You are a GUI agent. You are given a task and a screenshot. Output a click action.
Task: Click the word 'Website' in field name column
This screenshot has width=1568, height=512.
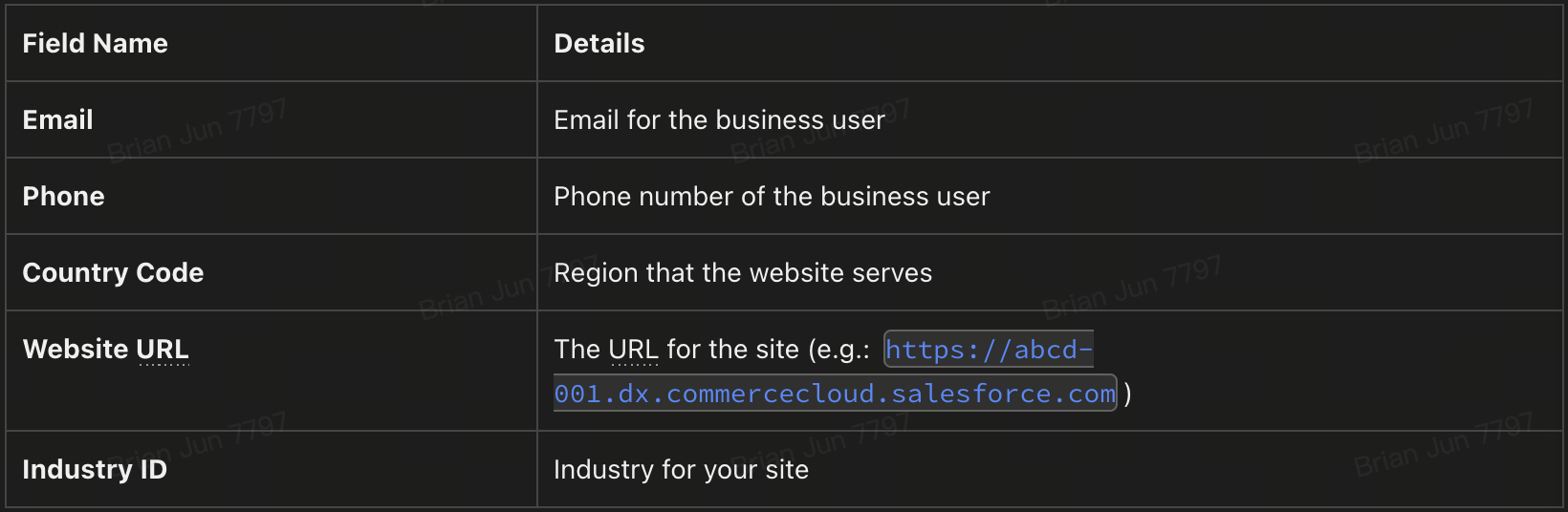[x=76, y=350]
